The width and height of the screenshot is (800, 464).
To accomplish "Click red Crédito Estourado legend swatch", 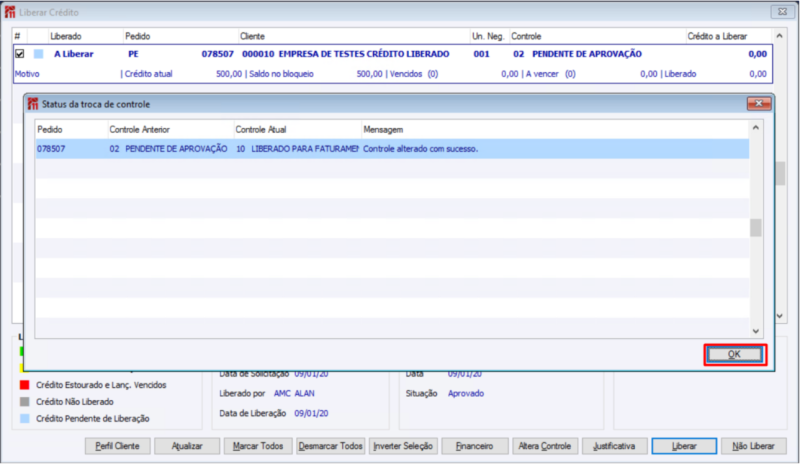I will (x=24, y=385).
